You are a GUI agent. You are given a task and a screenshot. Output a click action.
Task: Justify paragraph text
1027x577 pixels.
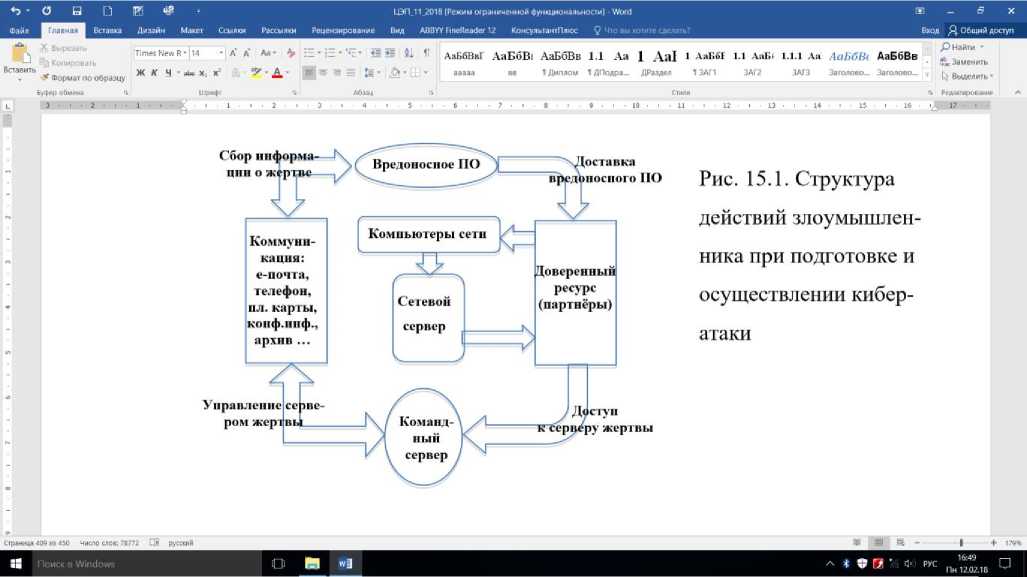[x=350, y=73]
